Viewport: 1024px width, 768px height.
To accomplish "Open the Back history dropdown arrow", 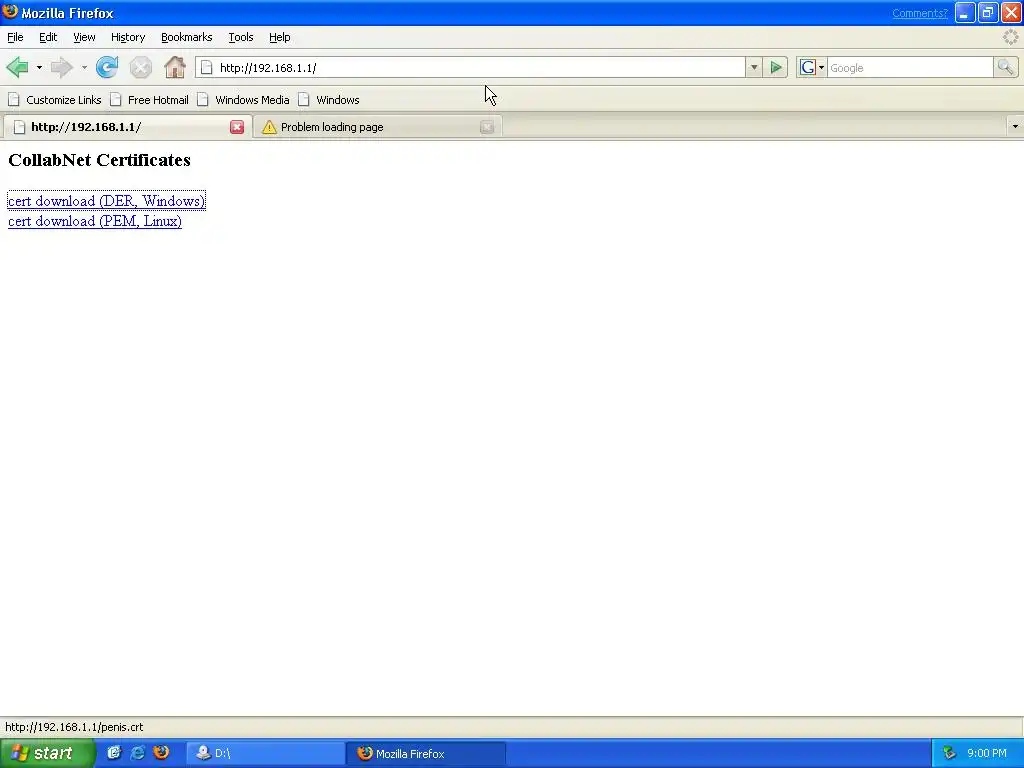I will click(39, 67).
